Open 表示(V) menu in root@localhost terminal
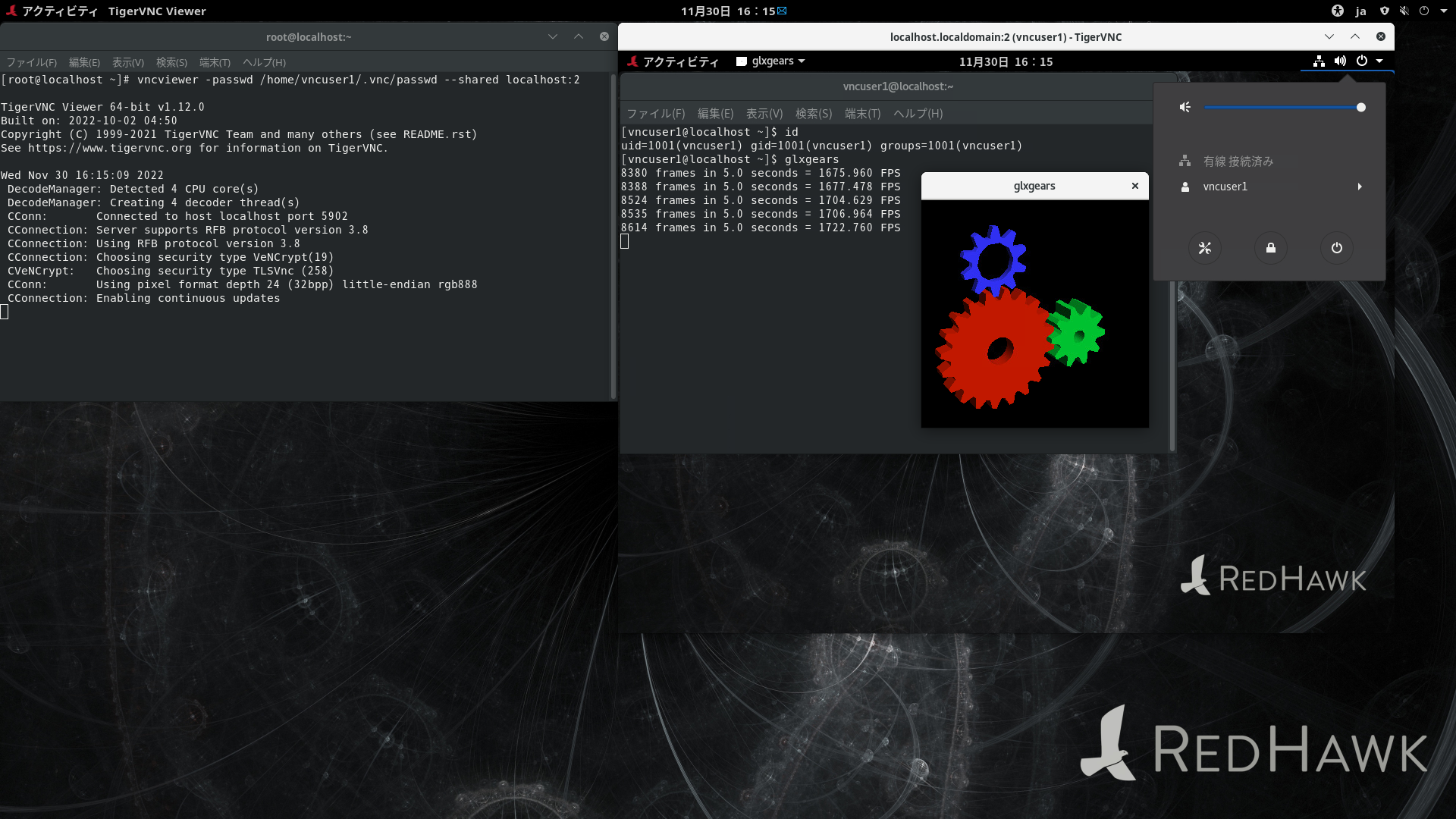The image size is (1456, 819). coord(127,62)
